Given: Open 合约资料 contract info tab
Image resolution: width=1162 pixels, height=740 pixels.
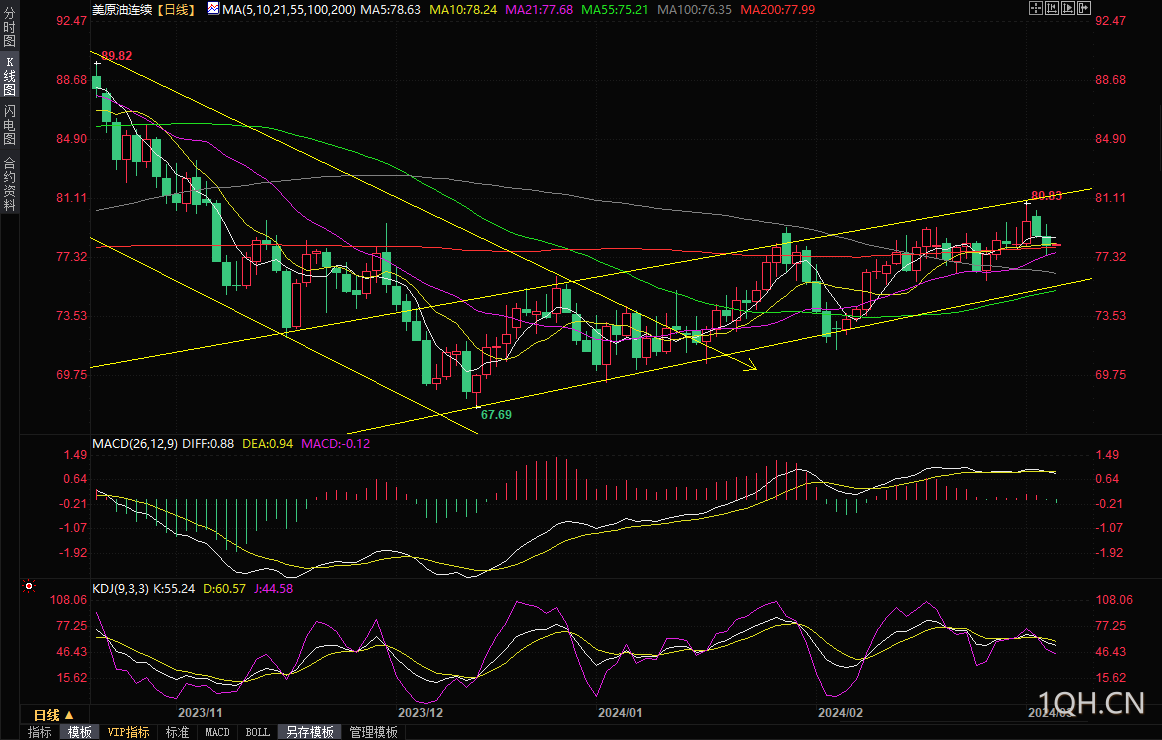Looking at the screenshot, I should pyautogui.click(x=9, y=183).
